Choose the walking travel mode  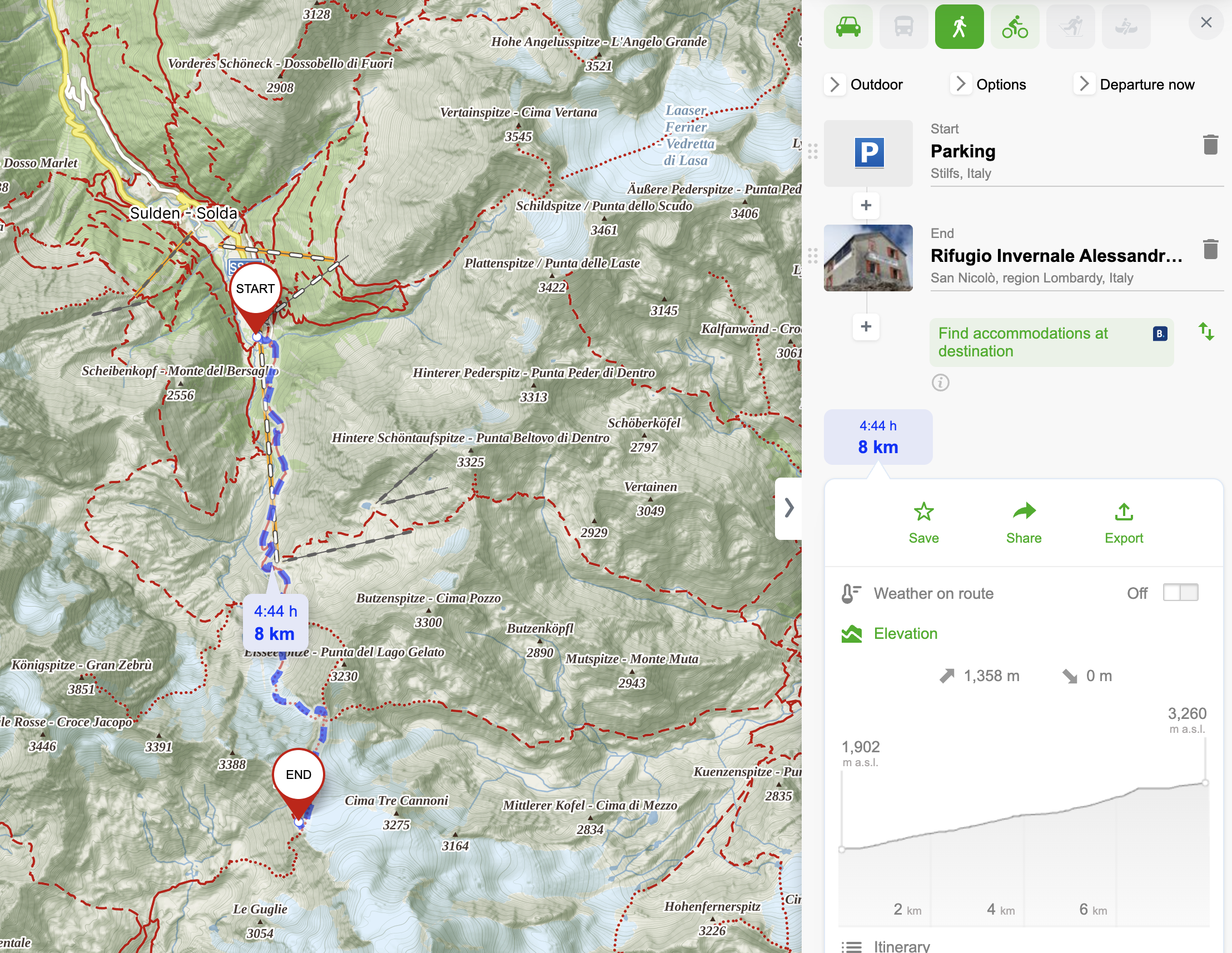tap(959, 27)
